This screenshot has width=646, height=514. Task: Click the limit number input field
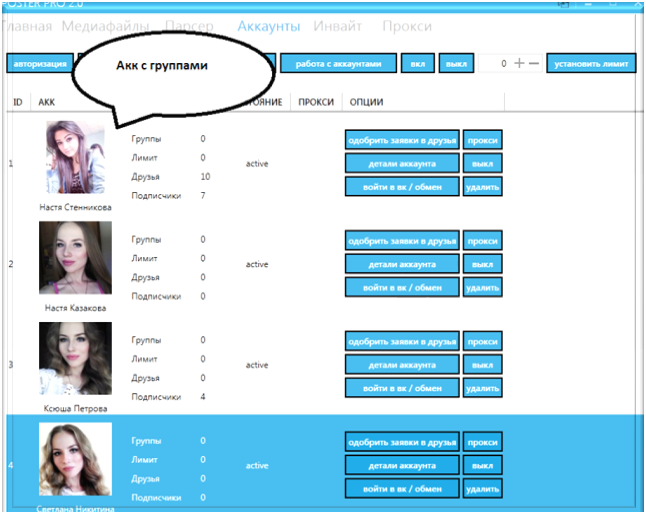tap(494, 63)
